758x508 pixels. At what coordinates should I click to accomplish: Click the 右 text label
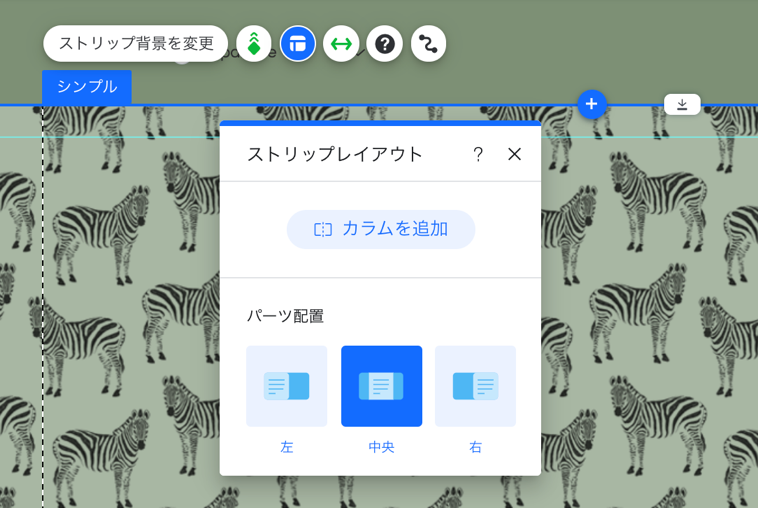[x=476, y=447]
